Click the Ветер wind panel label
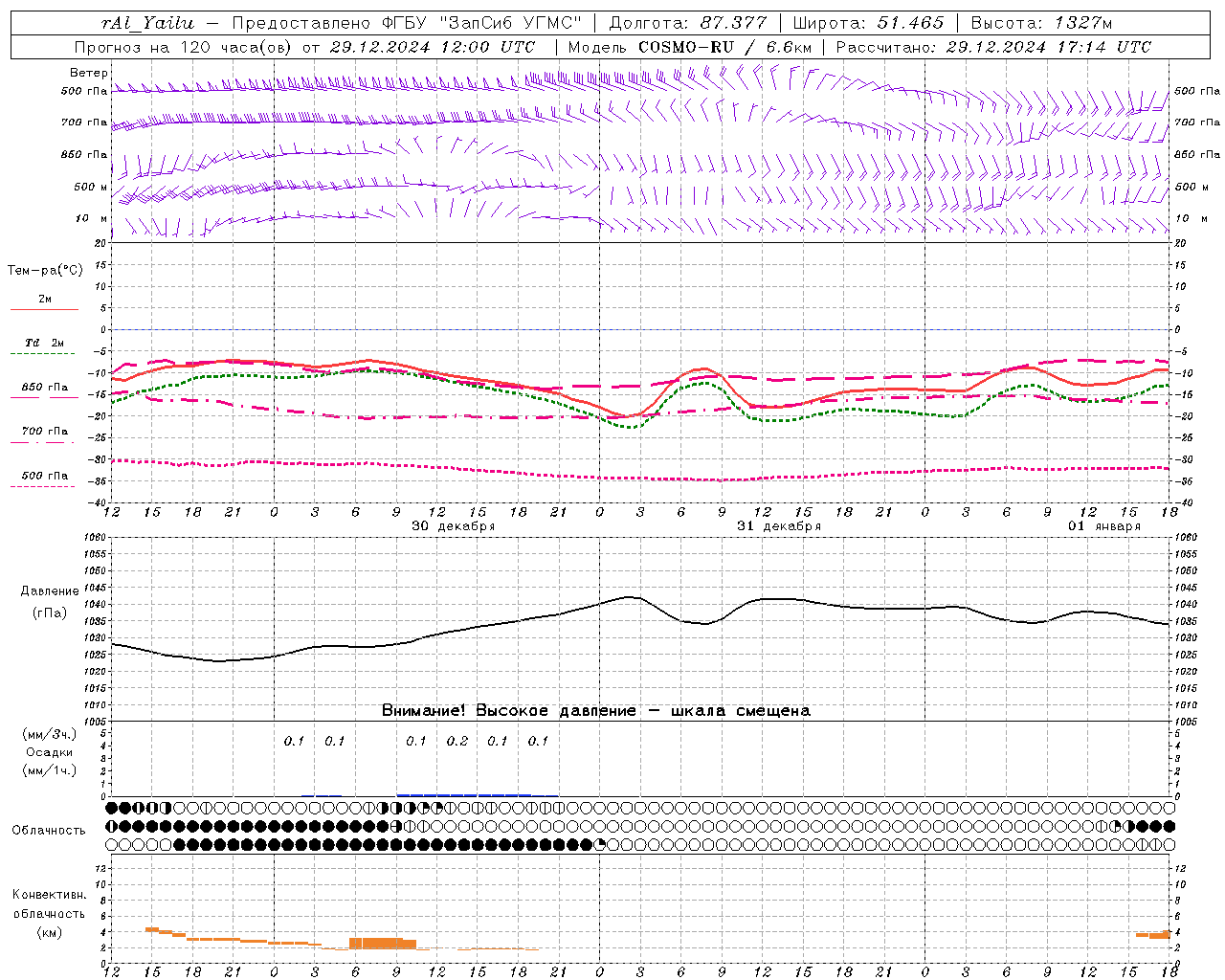Image resolution: width=1225 pixels, height=980 pixels. pyautogui.click(x=89, y=73)
